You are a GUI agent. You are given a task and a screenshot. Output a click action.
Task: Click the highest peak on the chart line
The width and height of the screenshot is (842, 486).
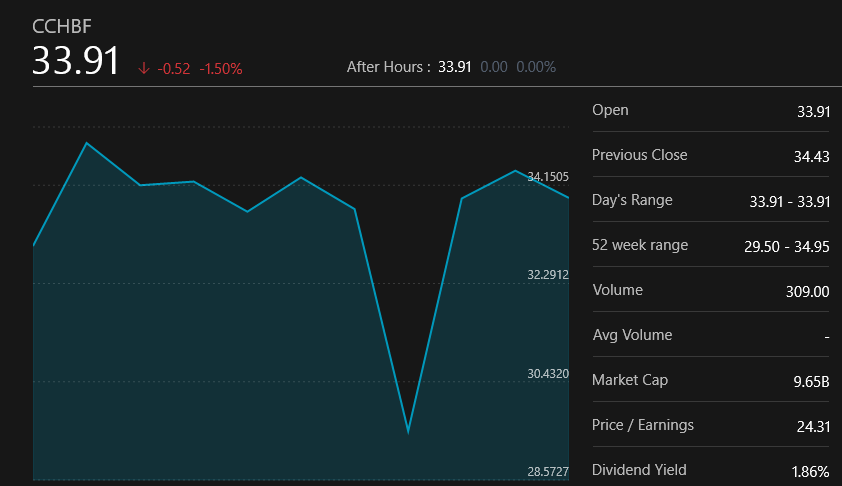coord(87,143)
